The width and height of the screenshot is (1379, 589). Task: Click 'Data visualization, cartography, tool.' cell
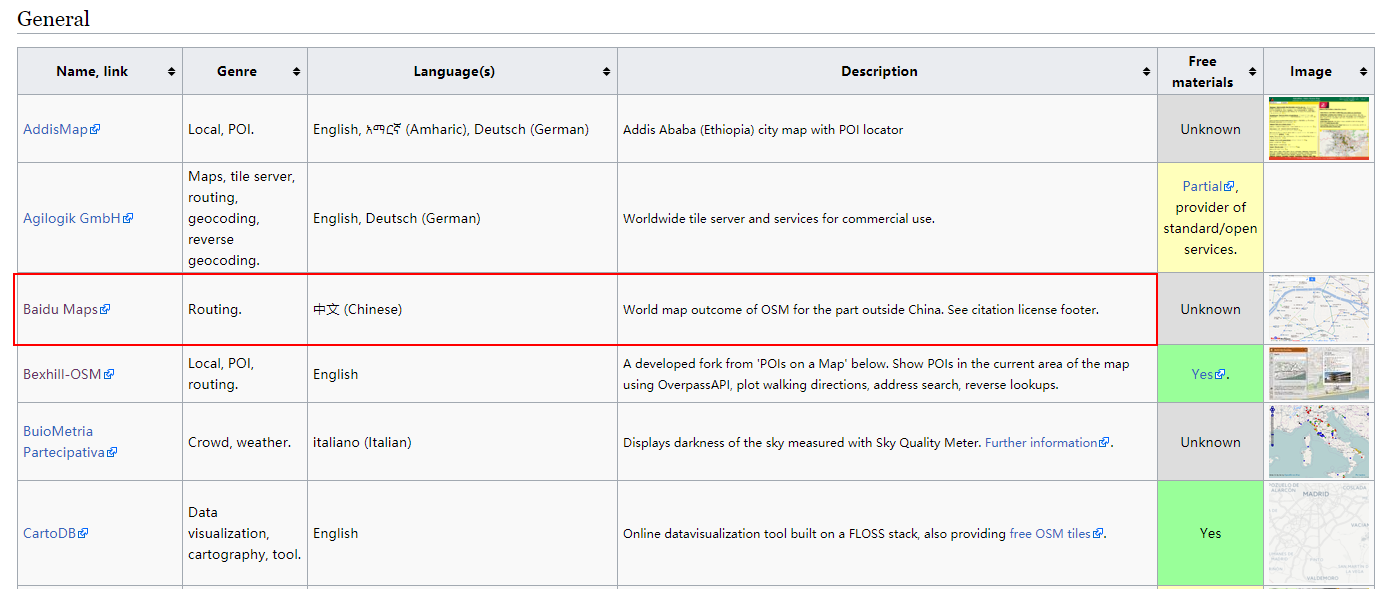(245, 533)
